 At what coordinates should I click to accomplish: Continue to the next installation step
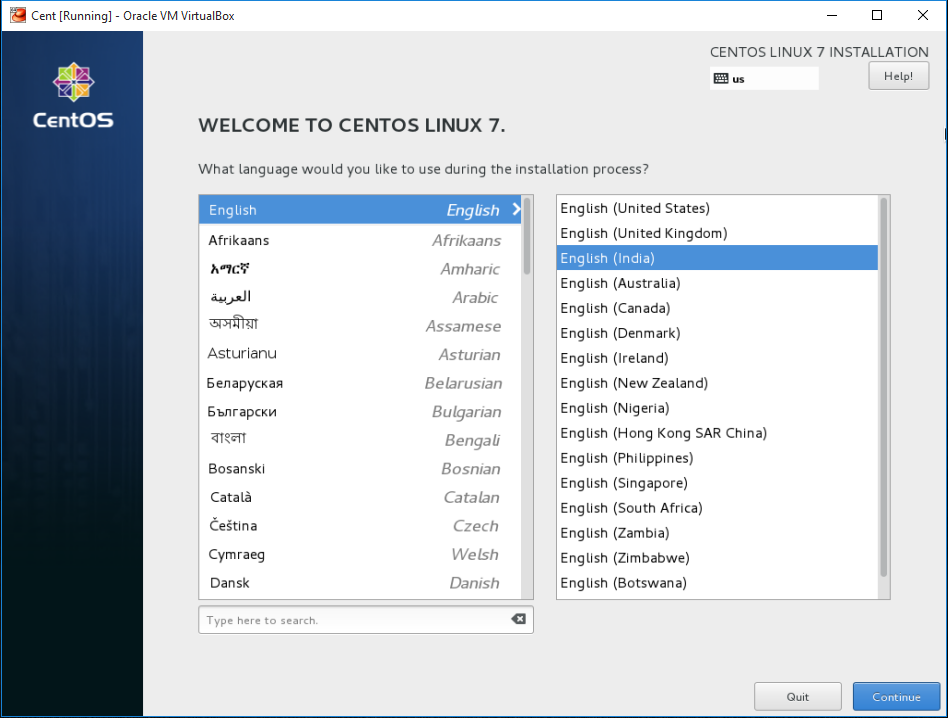click(896, 697)
